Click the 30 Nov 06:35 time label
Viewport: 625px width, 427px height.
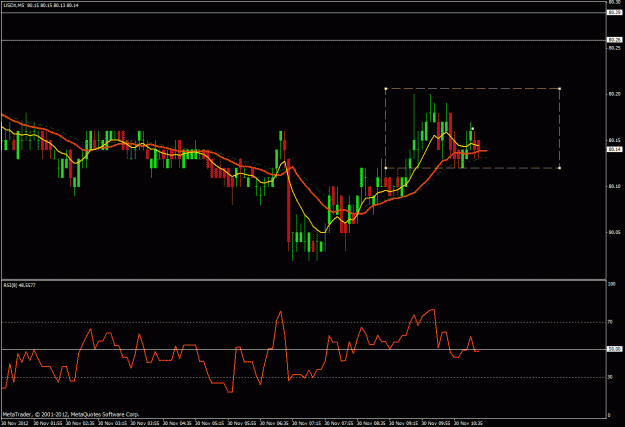point(274,423)
